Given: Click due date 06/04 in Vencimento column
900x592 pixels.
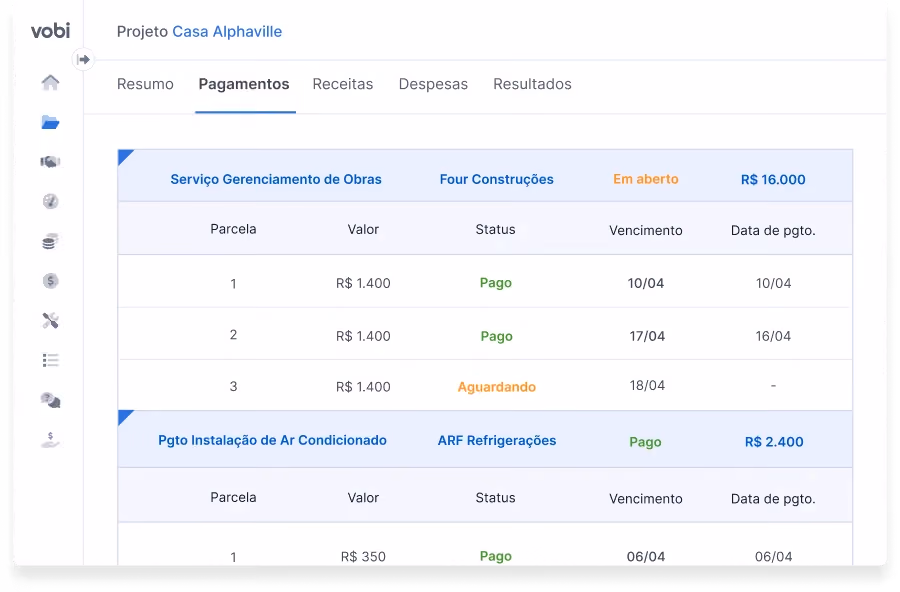Looking at the screenshot, I should tap(646, 556).
